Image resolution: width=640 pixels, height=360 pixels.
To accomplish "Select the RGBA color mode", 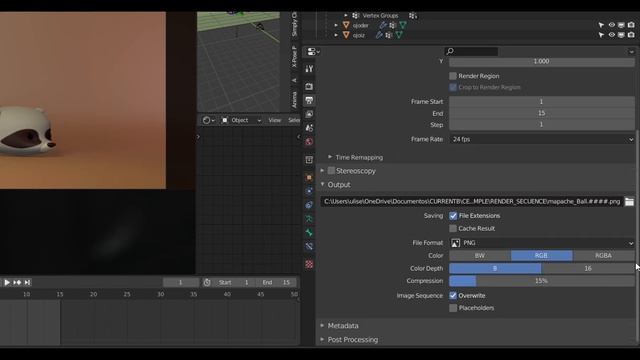I will pos(604,256).
